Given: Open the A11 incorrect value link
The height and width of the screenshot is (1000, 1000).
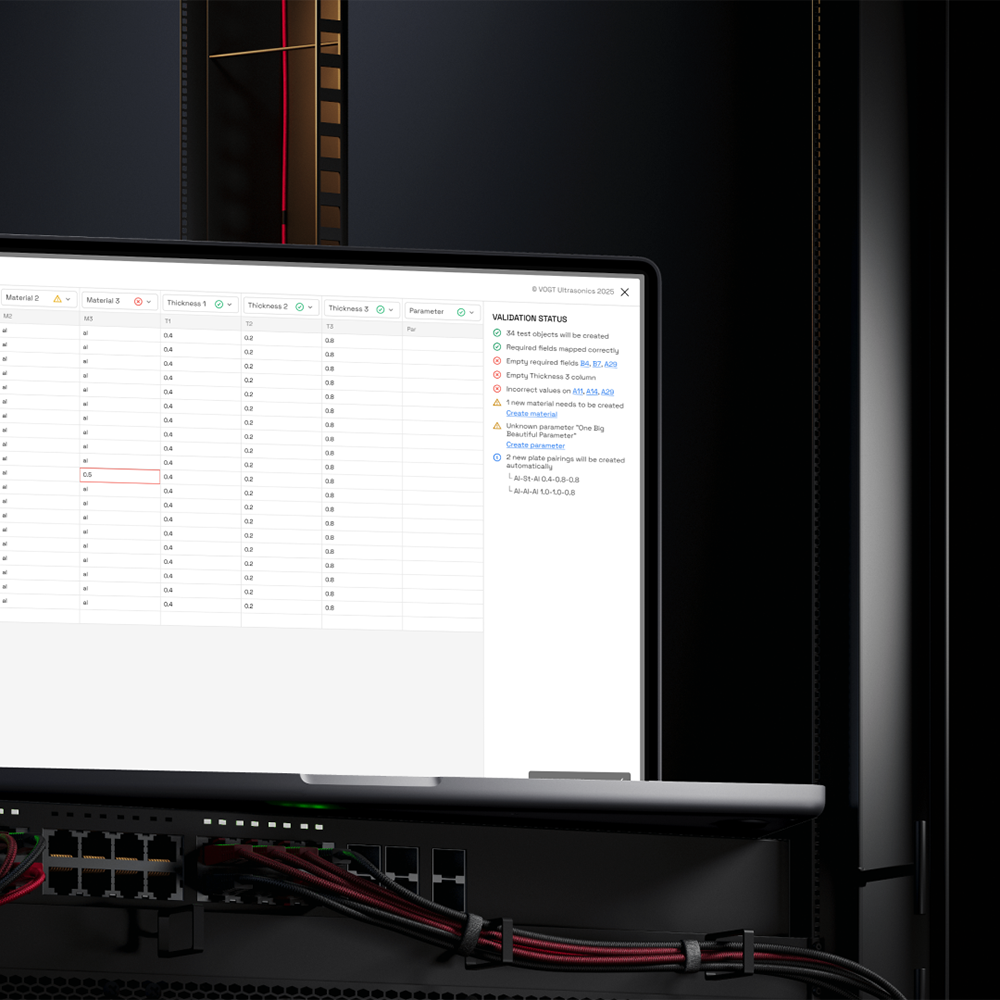Looking at the screenshot, I should tap(577, 392).
